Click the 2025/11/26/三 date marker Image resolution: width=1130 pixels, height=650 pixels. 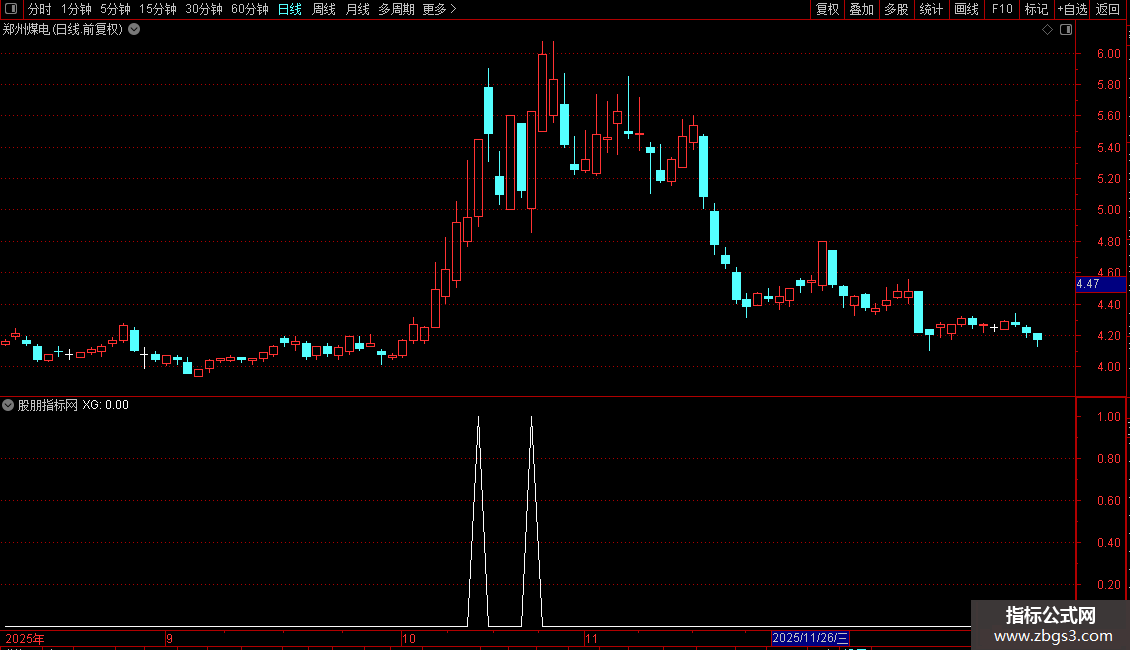point(810,638)
